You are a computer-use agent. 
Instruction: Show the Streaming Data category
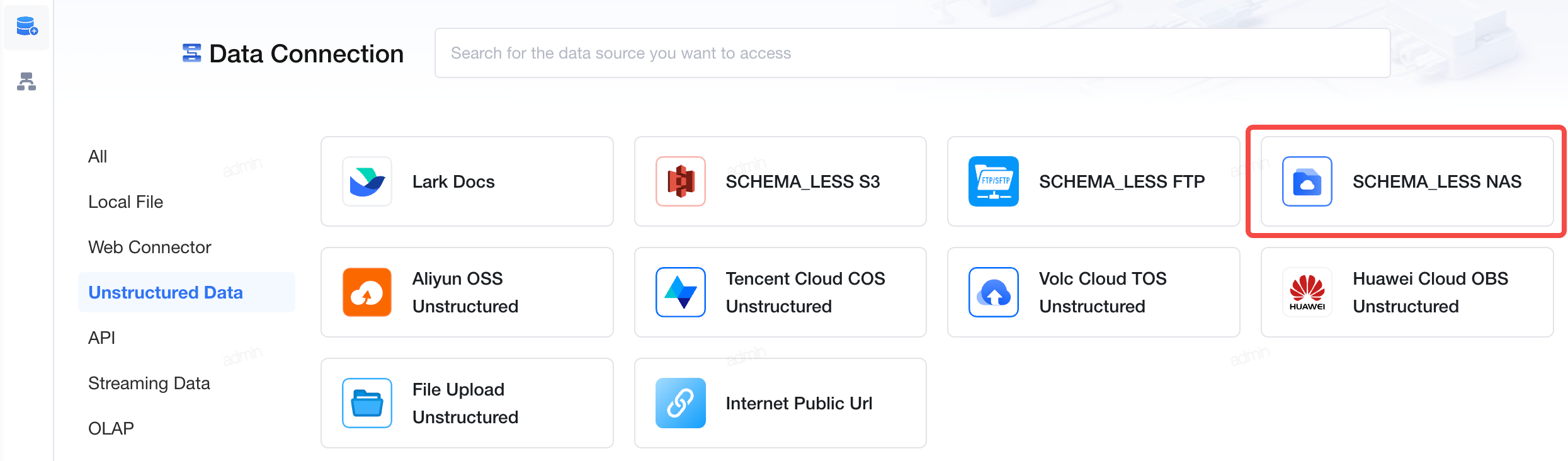point(149,383)
